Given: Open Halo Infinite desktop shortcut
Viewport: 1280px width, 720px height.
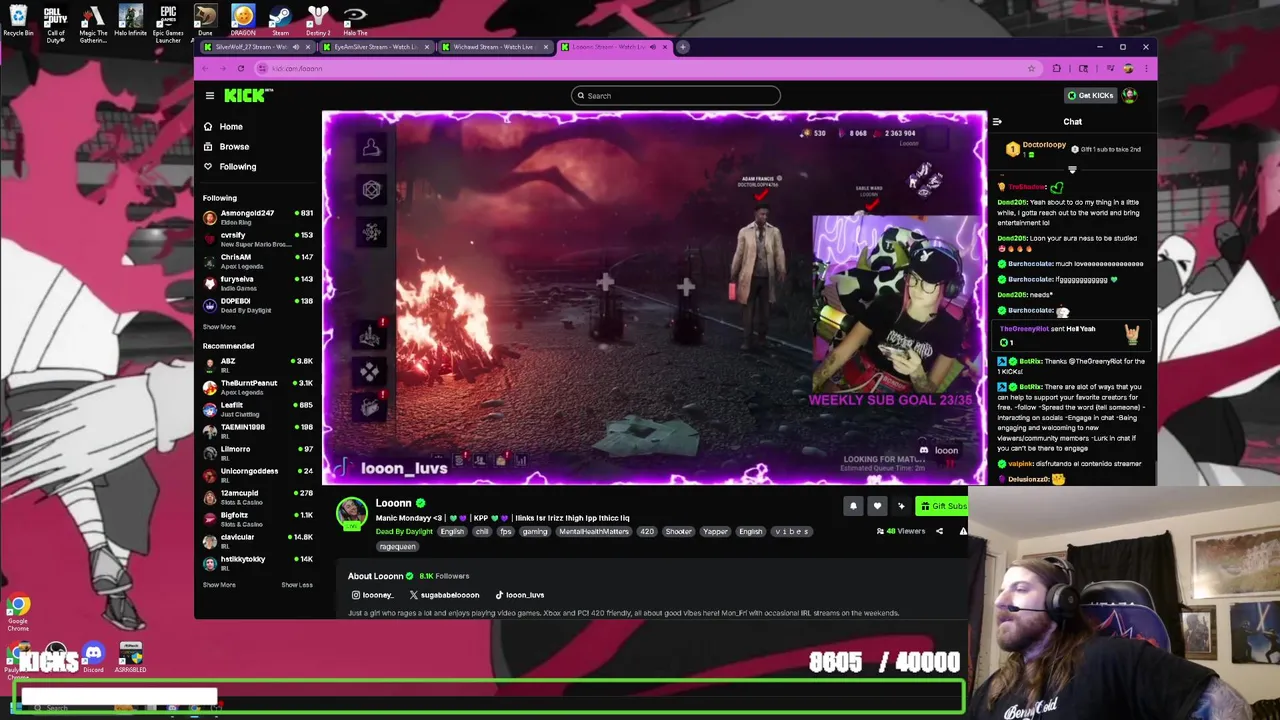Looking at the screenshot, I should click(x=130, y=21).
